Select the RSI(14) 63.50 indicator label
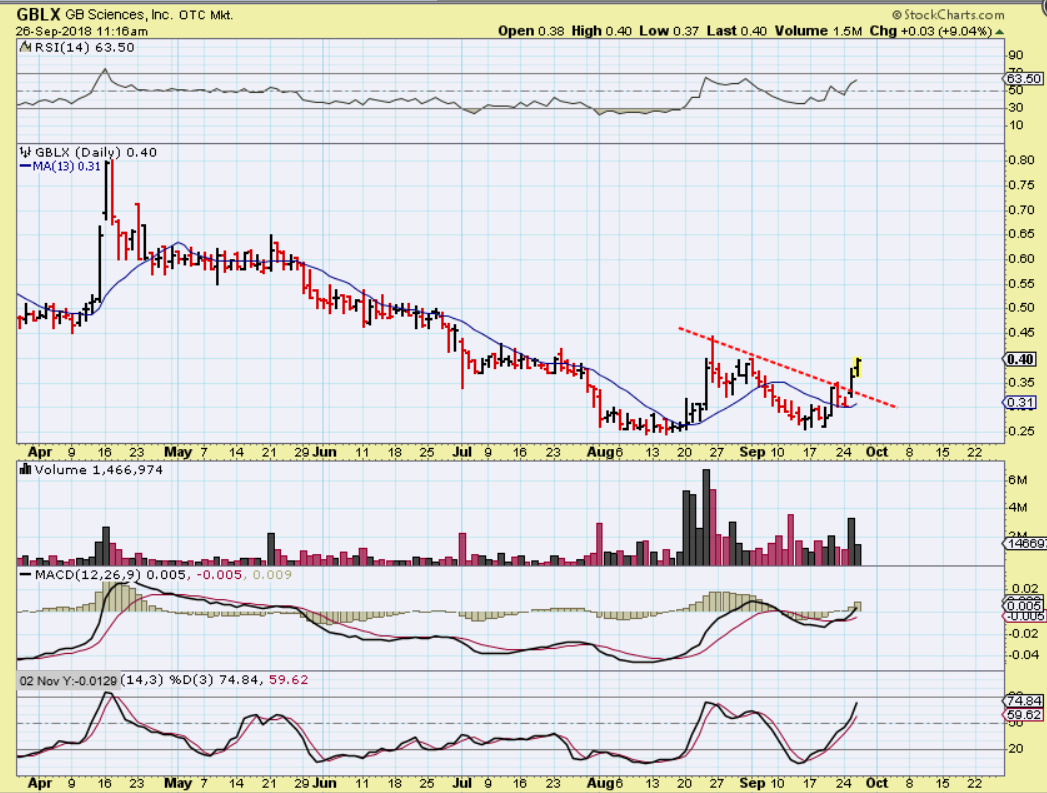This screenshot has height=793, width=1047. point(70,47)
